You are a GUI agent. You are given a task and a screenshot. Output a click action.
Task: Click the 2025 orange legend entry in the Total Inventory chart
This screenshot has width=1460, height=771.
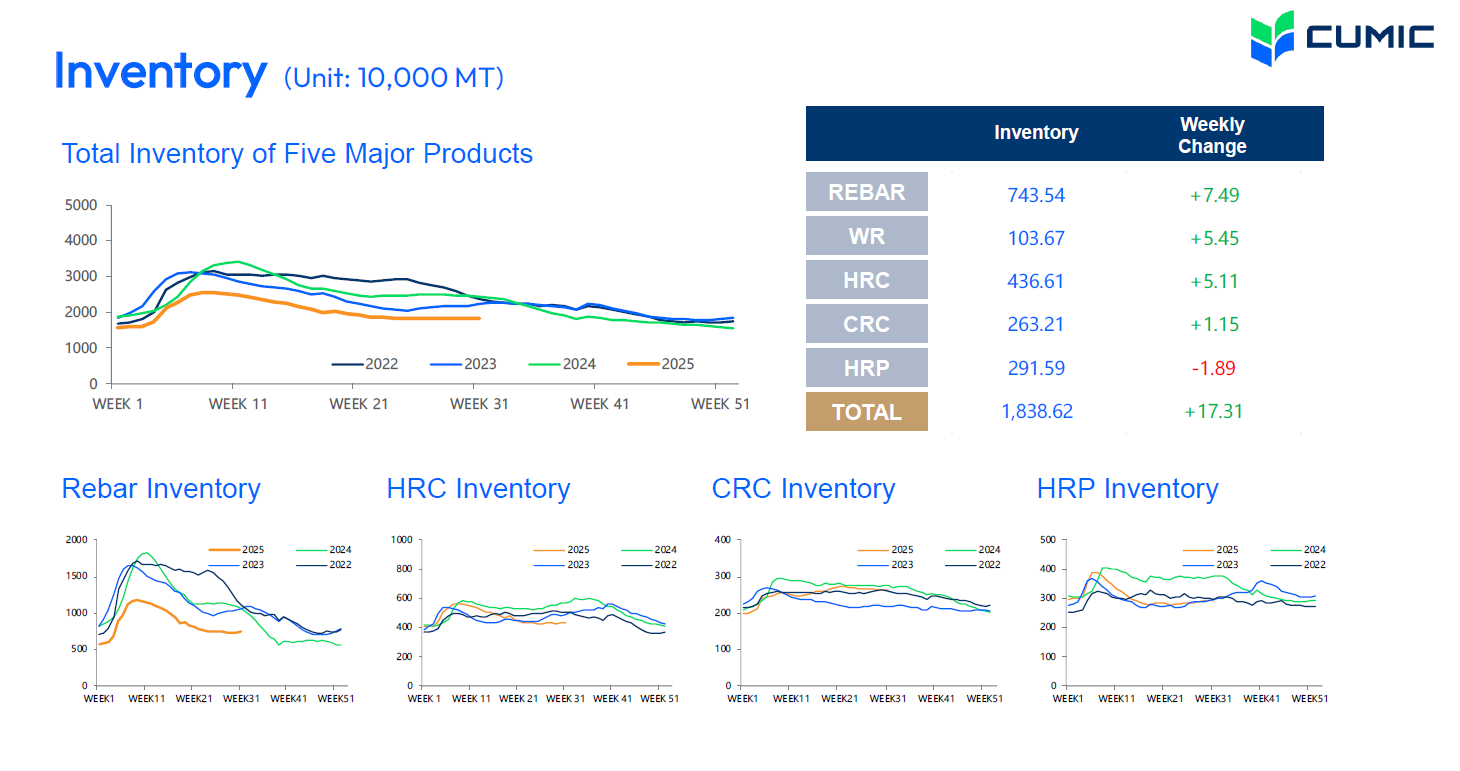tap(661, 364)
